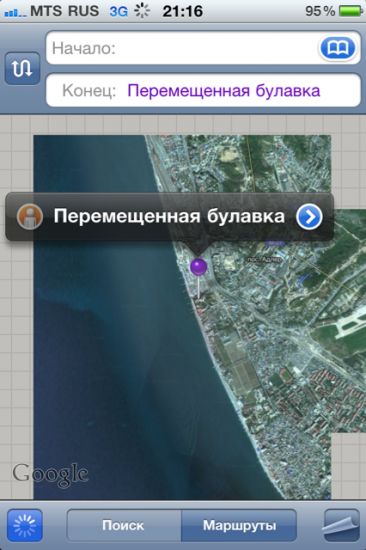Tap the current location tracking button

25,525
